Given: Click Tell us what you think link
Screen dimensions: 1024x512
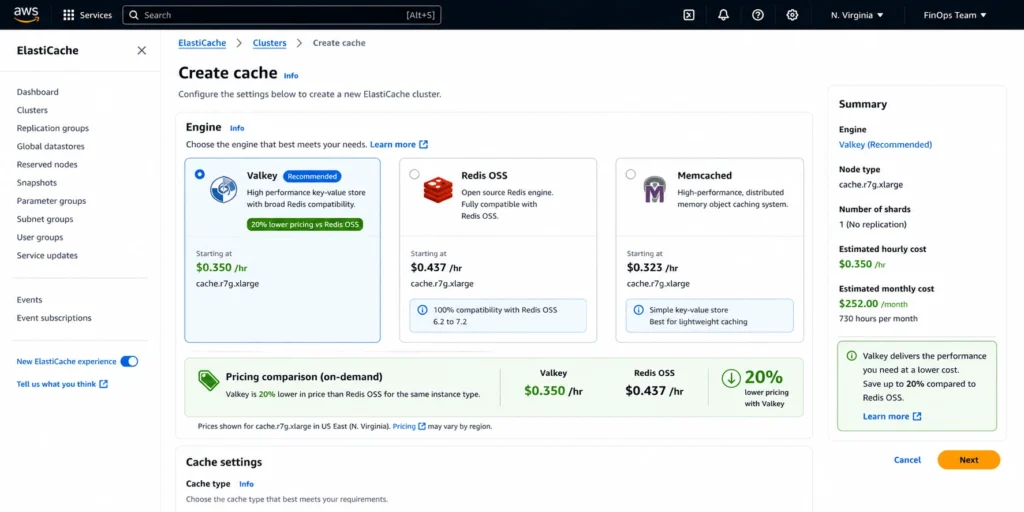Looking at the screenshot, I should [56, 385].
